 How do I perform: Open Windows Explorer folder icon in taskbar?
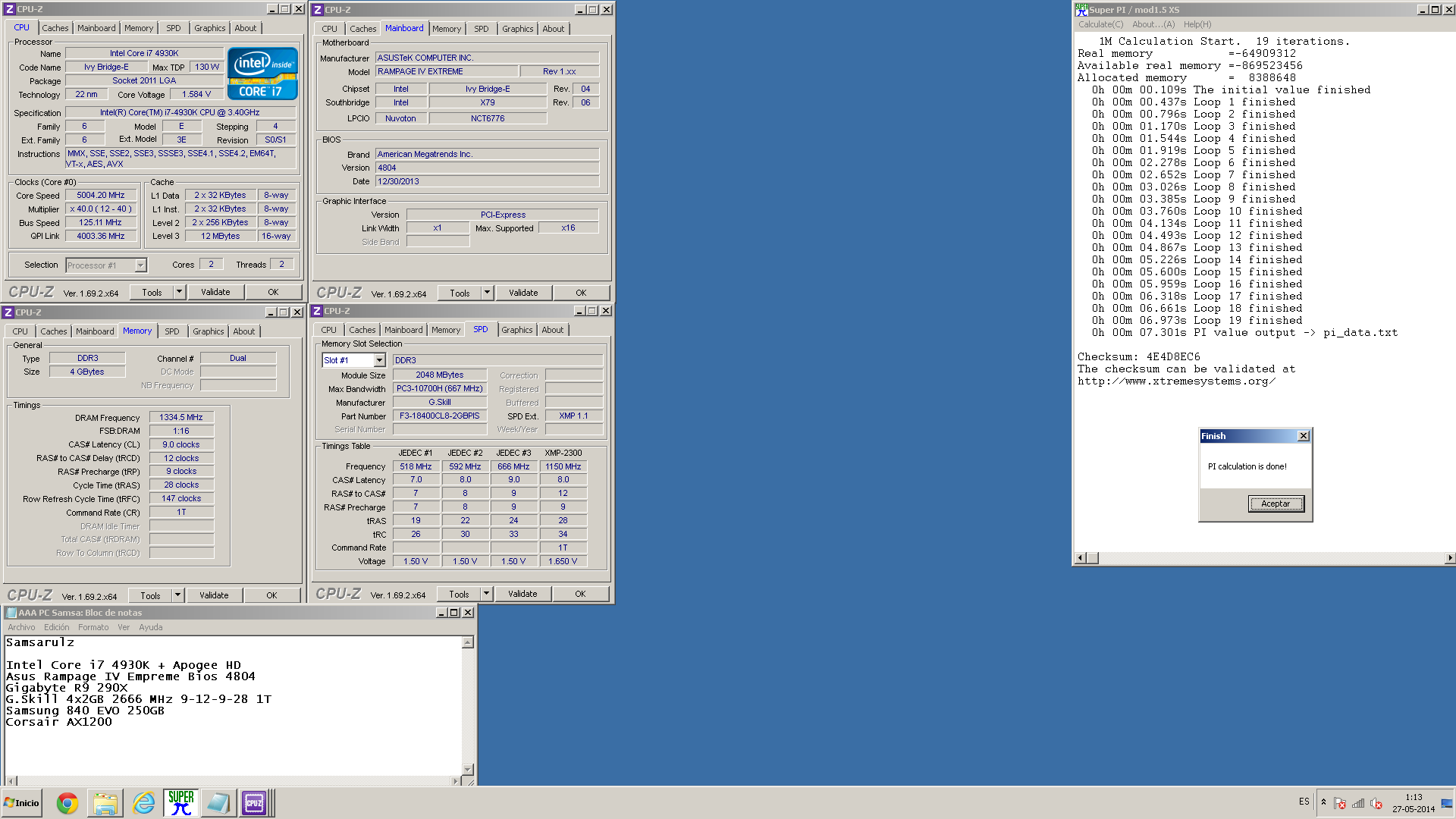coord(105,803)
